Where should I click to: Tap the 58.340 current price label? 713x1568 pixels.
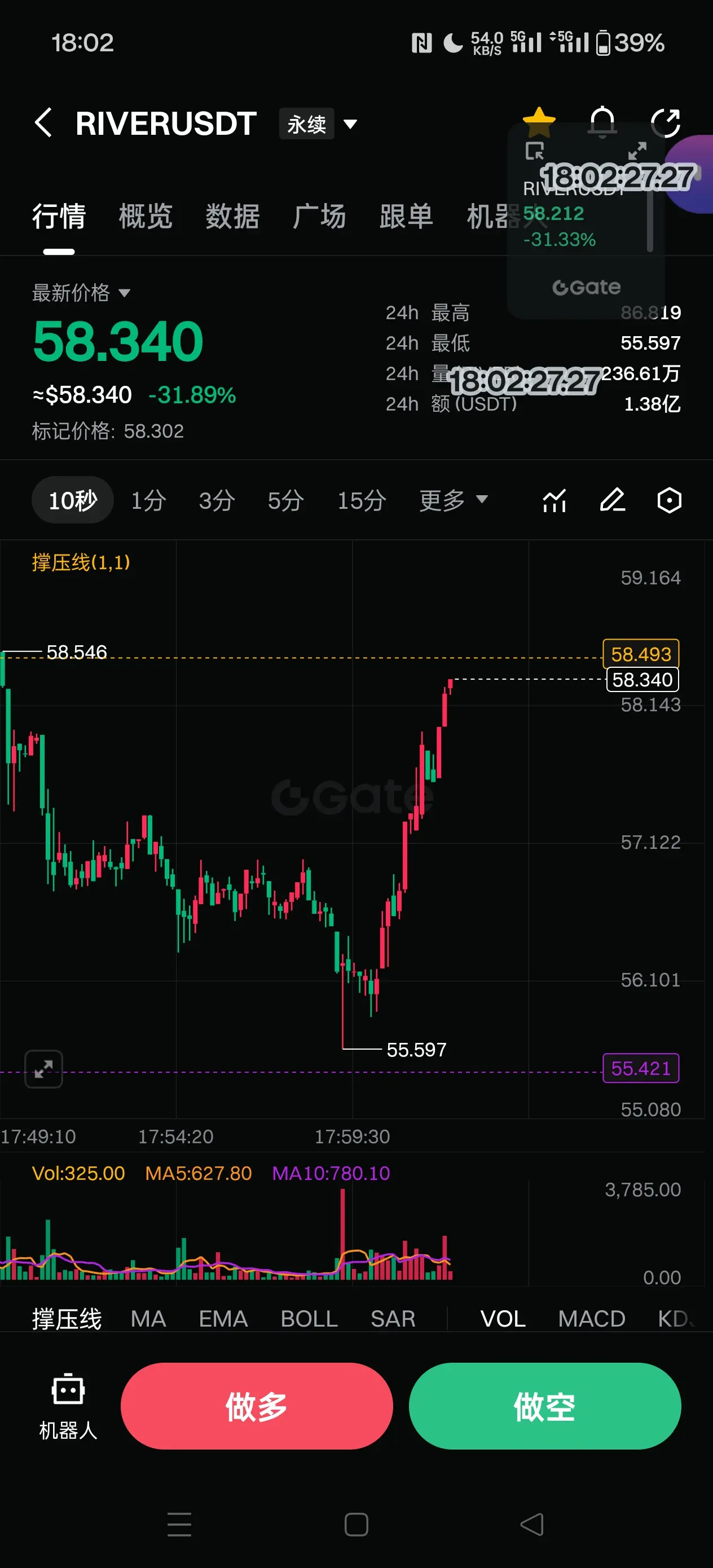(642, 679)
